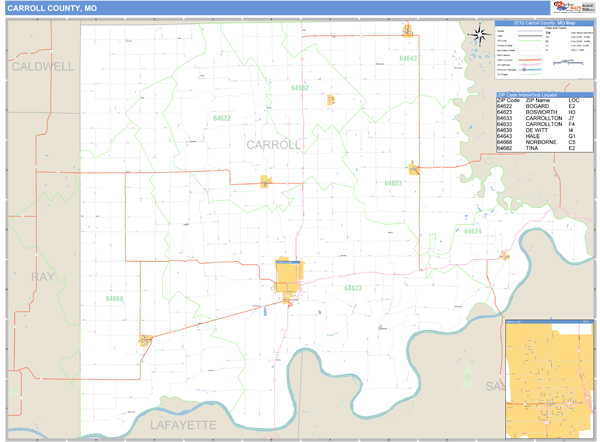Click the De Witt town marker
The image size is (600, 442).
[x=505, y=255]
